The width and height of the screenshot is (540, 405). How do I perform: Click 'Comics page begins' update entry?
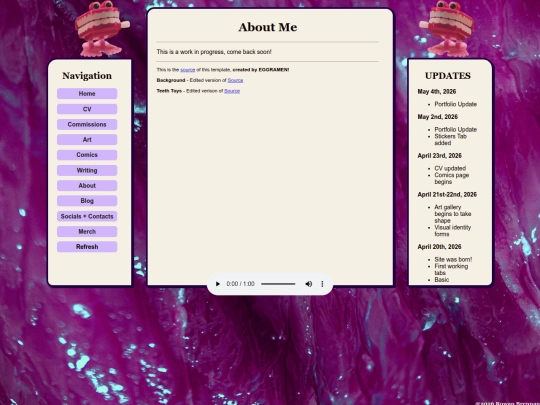coord(451,178)
